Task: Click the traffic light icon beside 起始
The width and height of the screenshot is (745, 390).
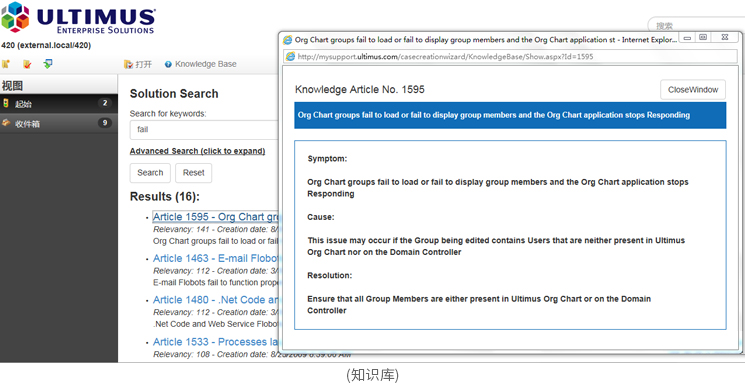Action: 6,103
